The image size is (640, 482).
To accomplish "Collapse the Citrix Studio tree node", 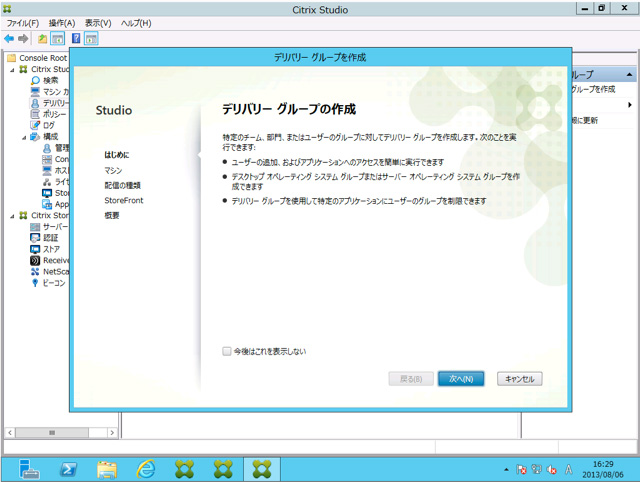I will [x=12, y=69].
